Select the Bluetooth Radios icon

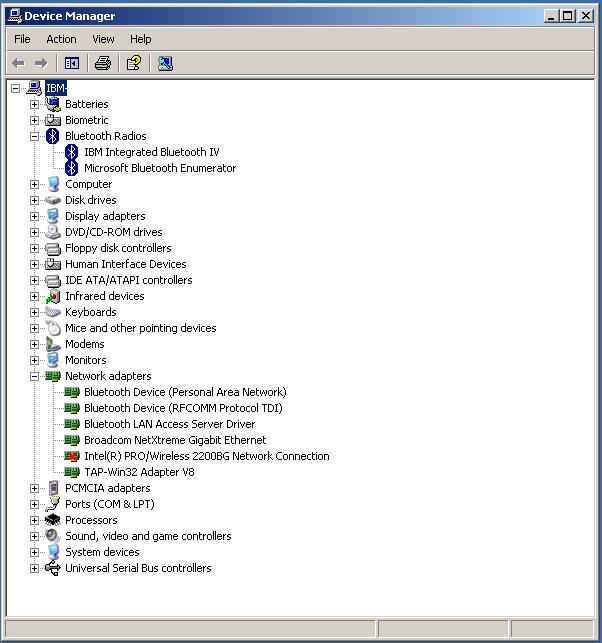pos(52,136)
